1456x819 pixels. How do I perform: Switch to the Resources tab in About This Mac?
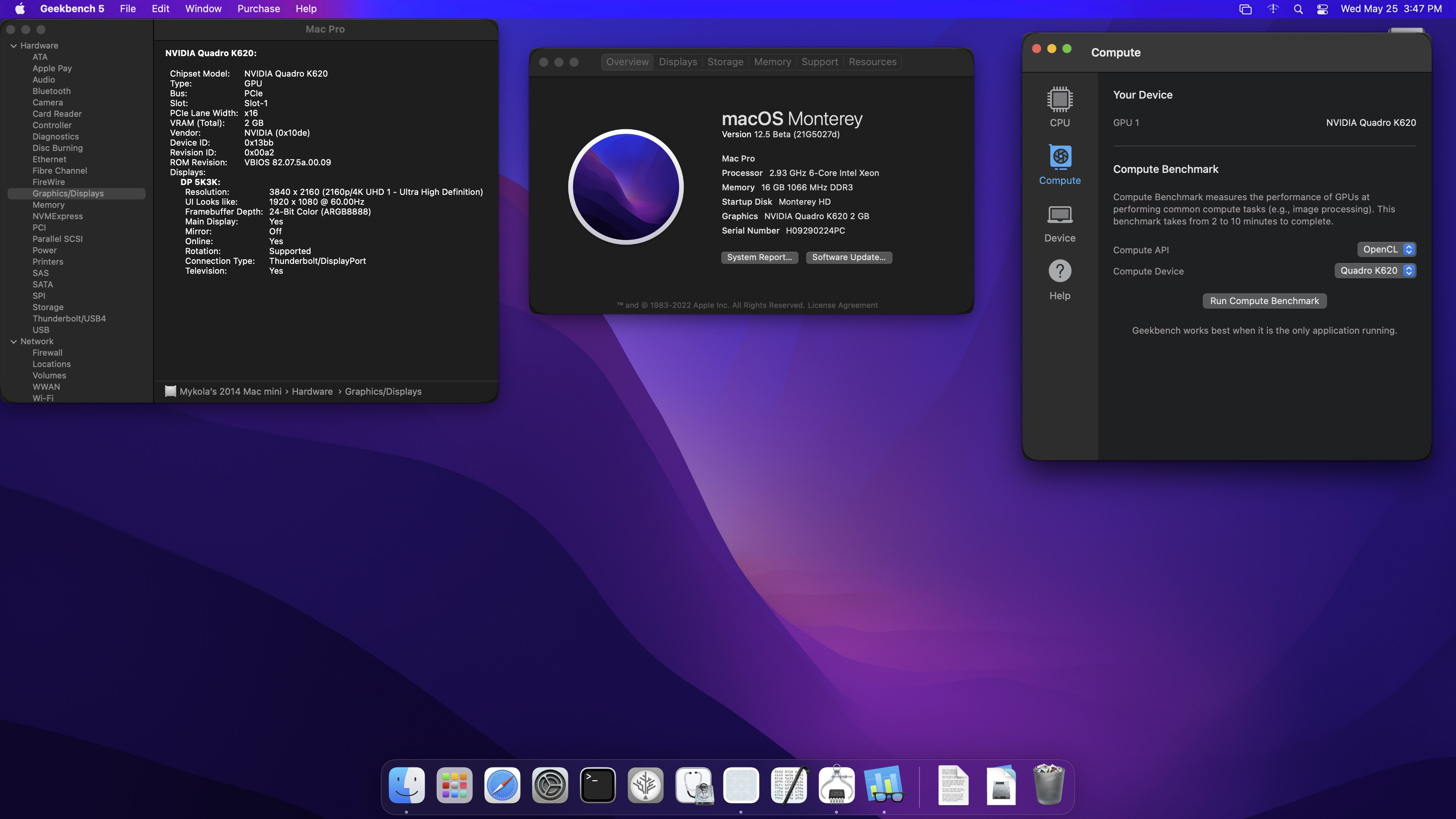tap(872, 62)
